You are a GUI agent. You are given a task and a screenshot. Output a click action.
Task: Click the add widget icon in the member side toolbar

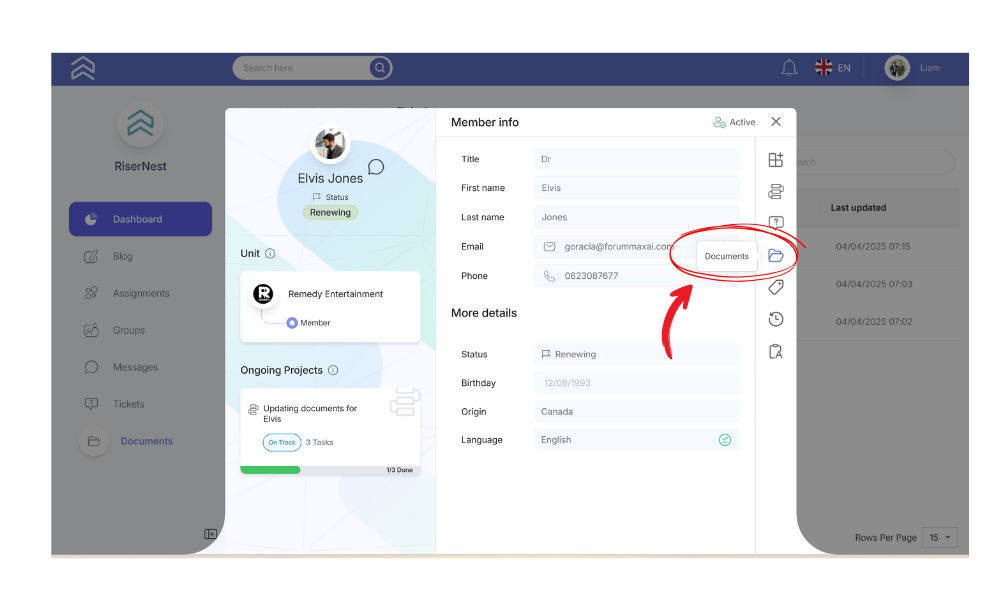click(x=776, y=159)
